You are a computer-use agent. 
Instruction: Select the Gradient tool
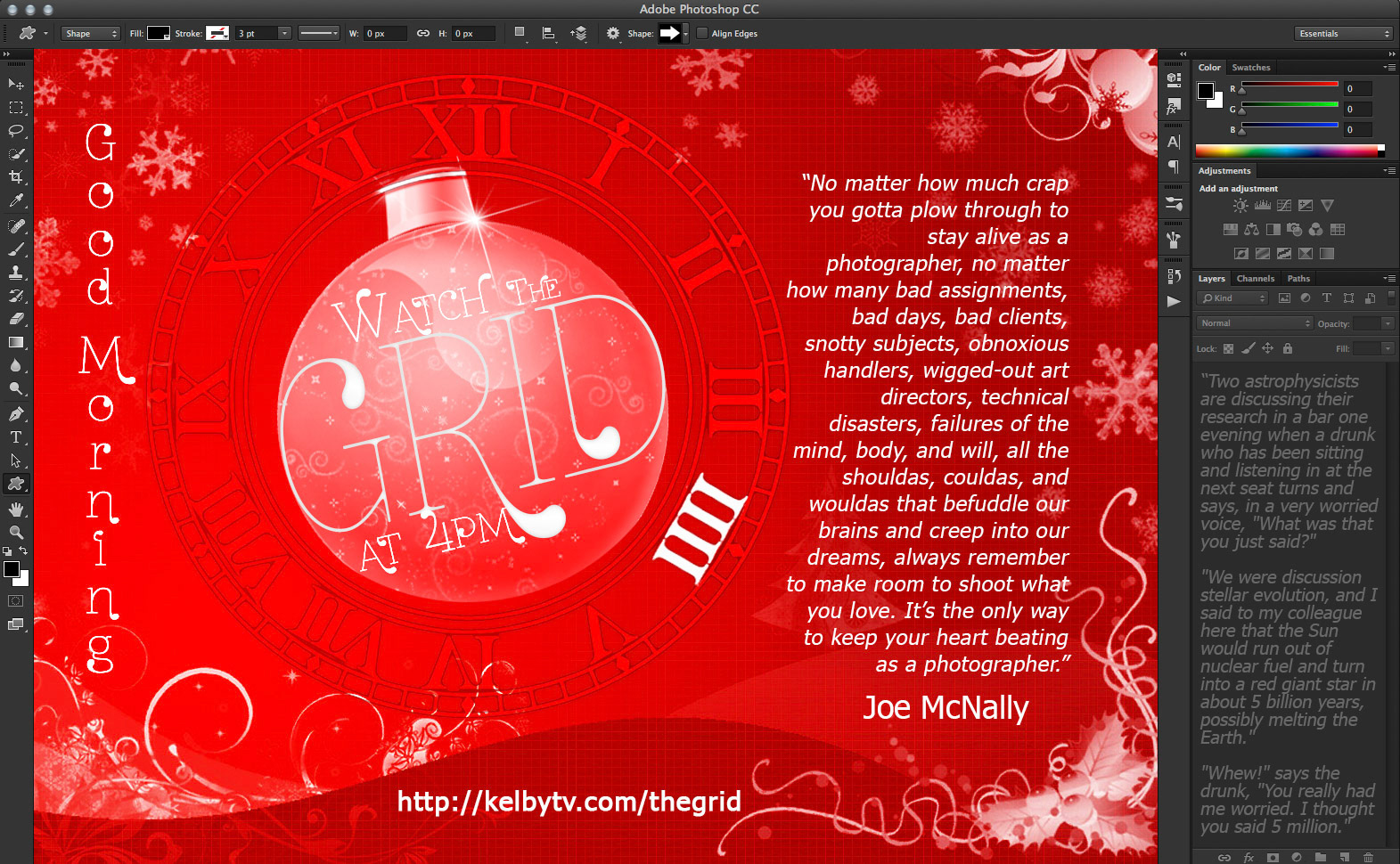pyautogui.click(x=16, y=342)
